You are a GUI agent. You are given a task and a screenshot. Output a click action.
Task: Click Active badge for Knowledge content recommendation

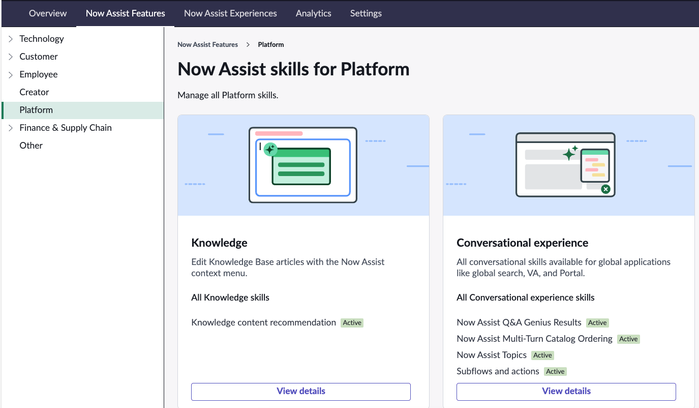pos(352,323)
